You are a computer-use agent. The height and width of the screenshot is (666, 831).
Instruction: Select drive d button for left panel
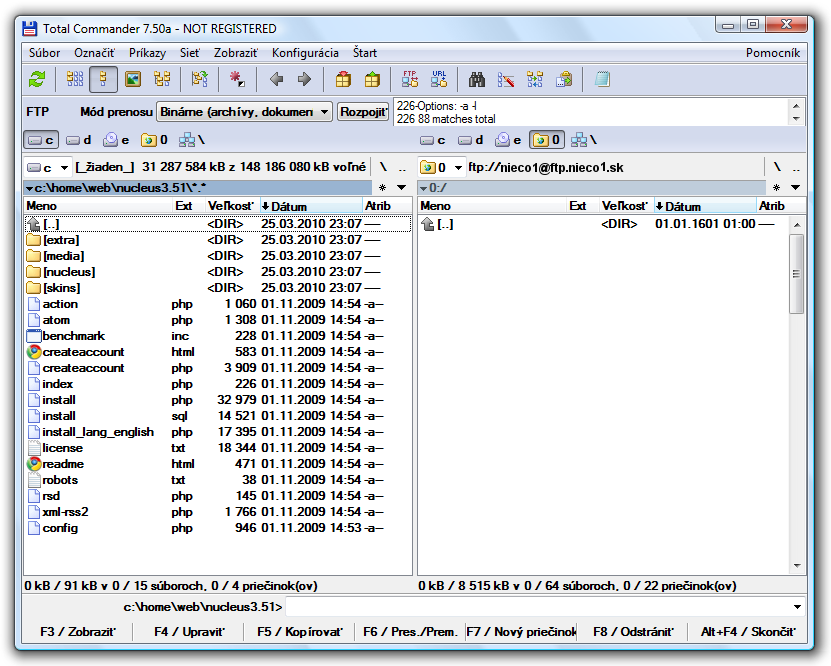[78, 140]
